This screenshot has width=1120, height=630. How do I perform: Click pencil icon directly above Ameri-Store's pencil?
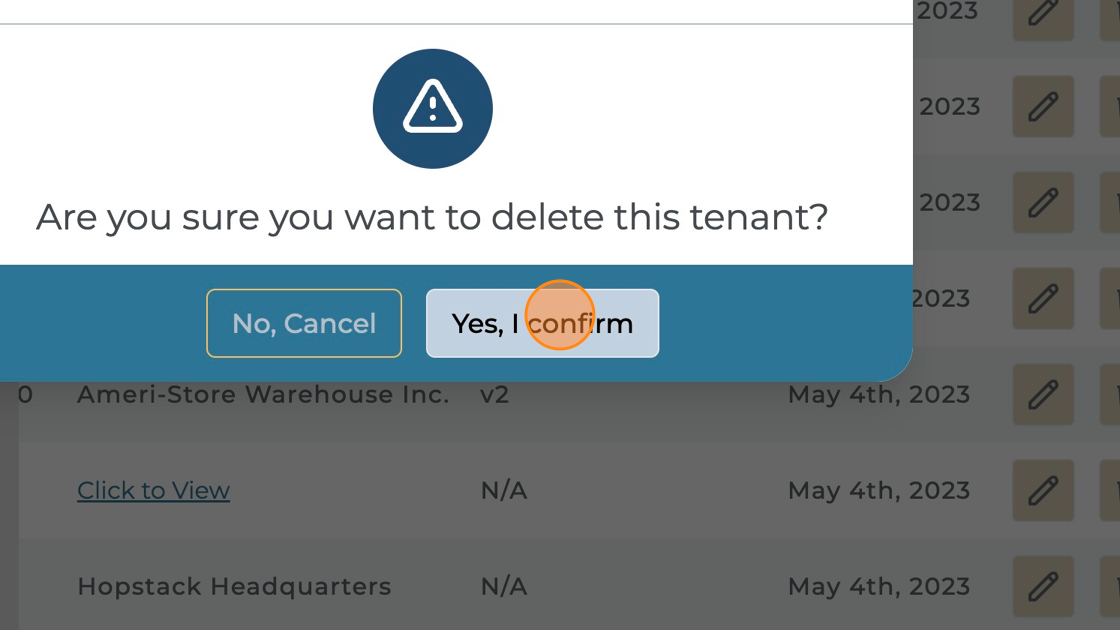click(x=1043, y=299)
